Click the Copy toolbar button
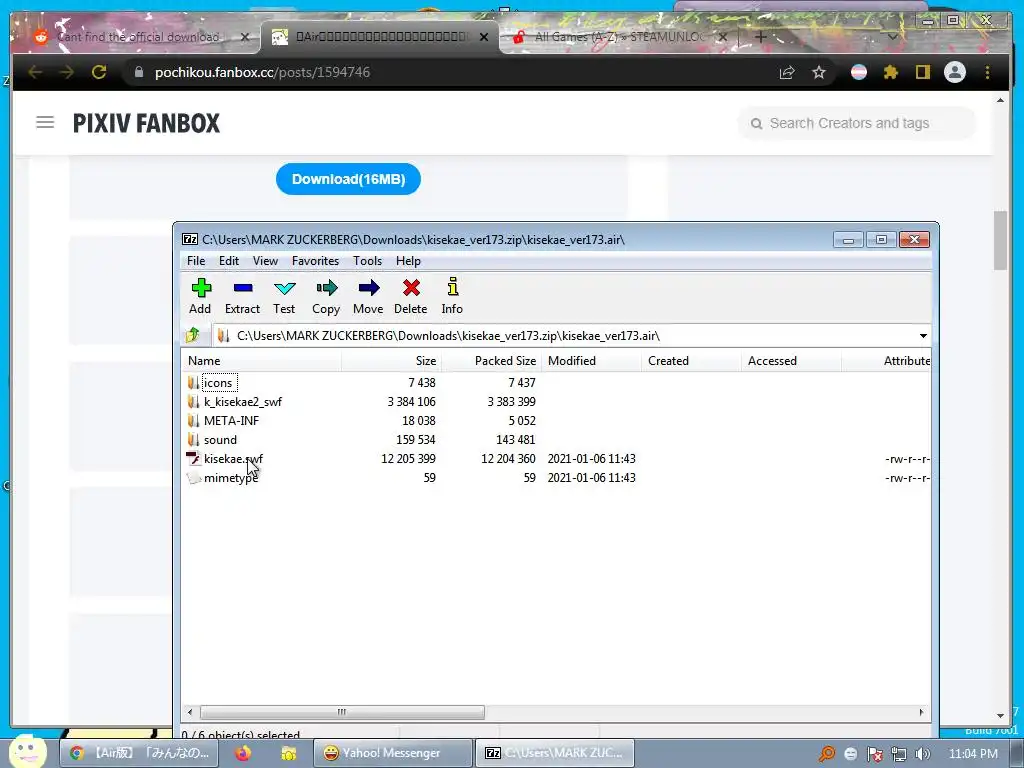This screenshot has width=1024, height=768. coord(326,296)
